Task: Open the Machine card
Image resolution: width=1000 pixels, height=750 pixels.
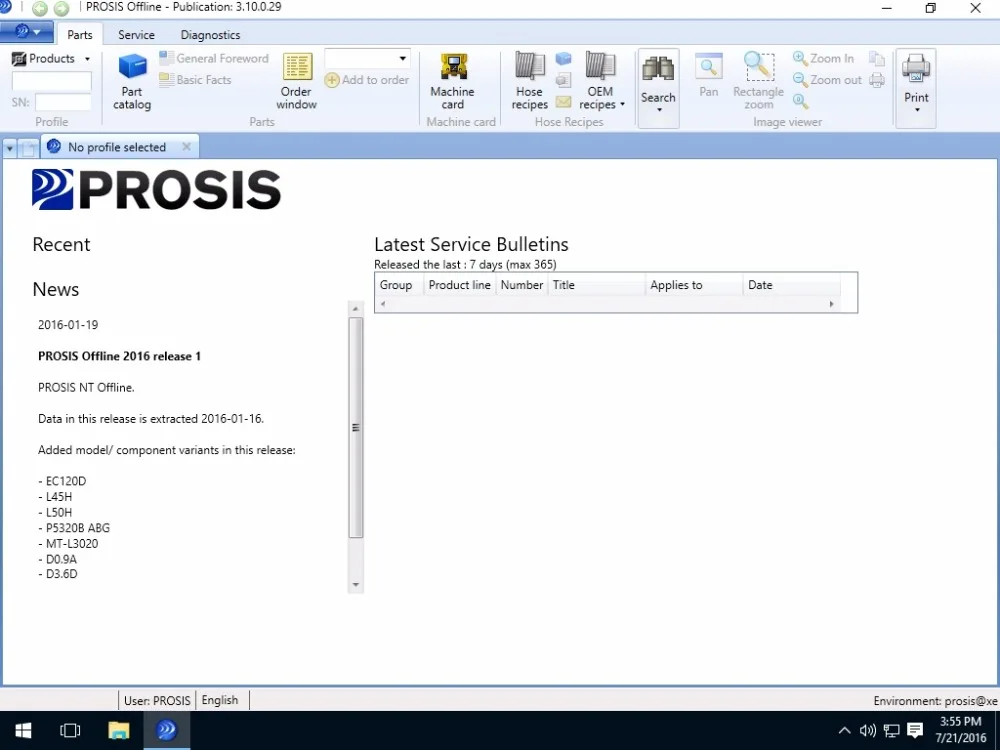Action: click(452, 82)
